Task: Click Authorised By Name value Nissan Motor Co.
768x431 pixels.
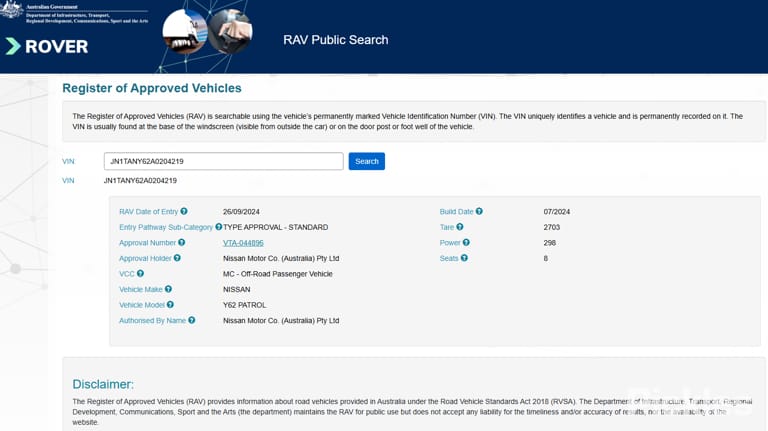Action: click(x=281, y=321)
